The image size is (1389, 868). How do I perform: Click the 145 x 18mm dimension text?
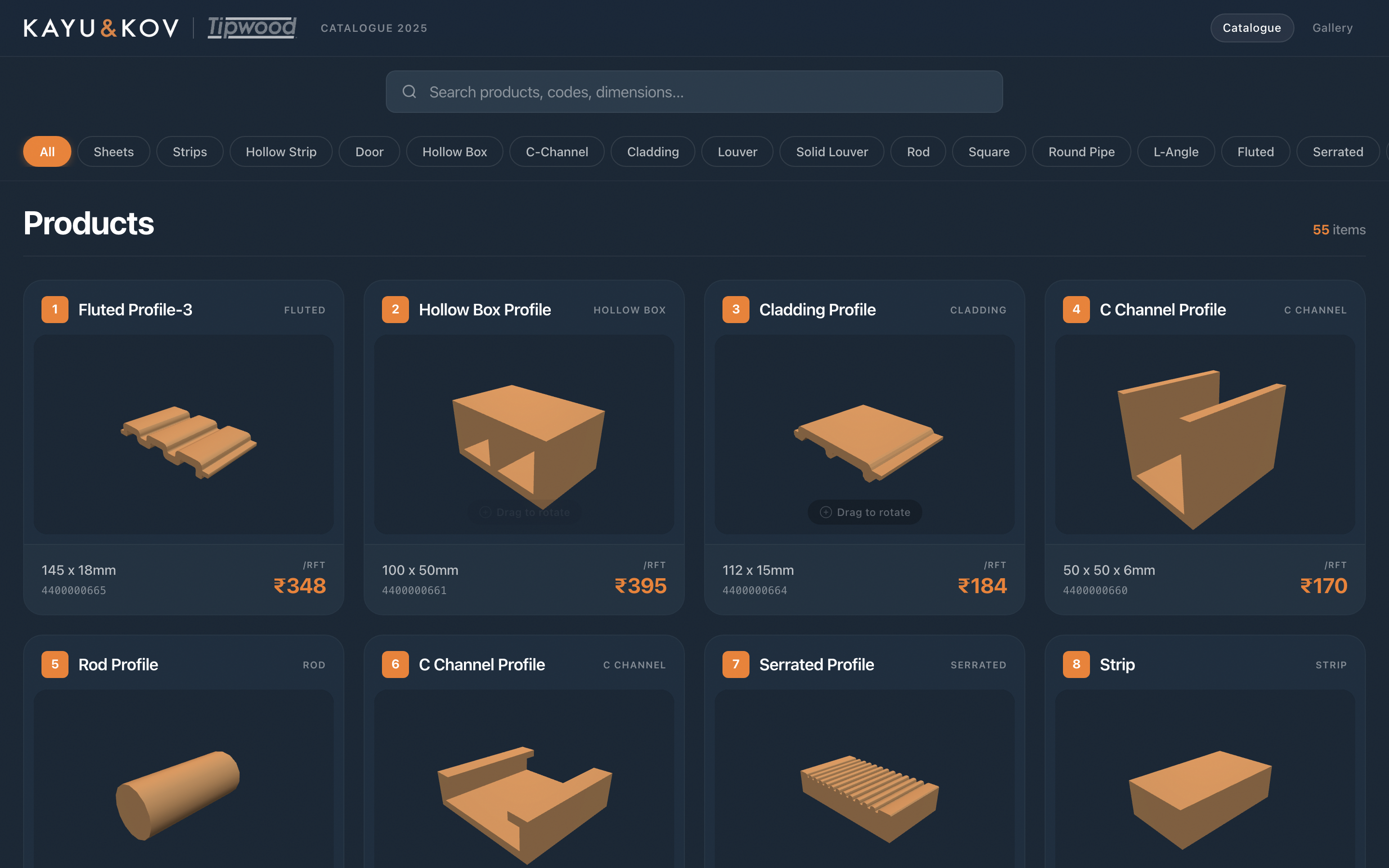pos(79,570)
